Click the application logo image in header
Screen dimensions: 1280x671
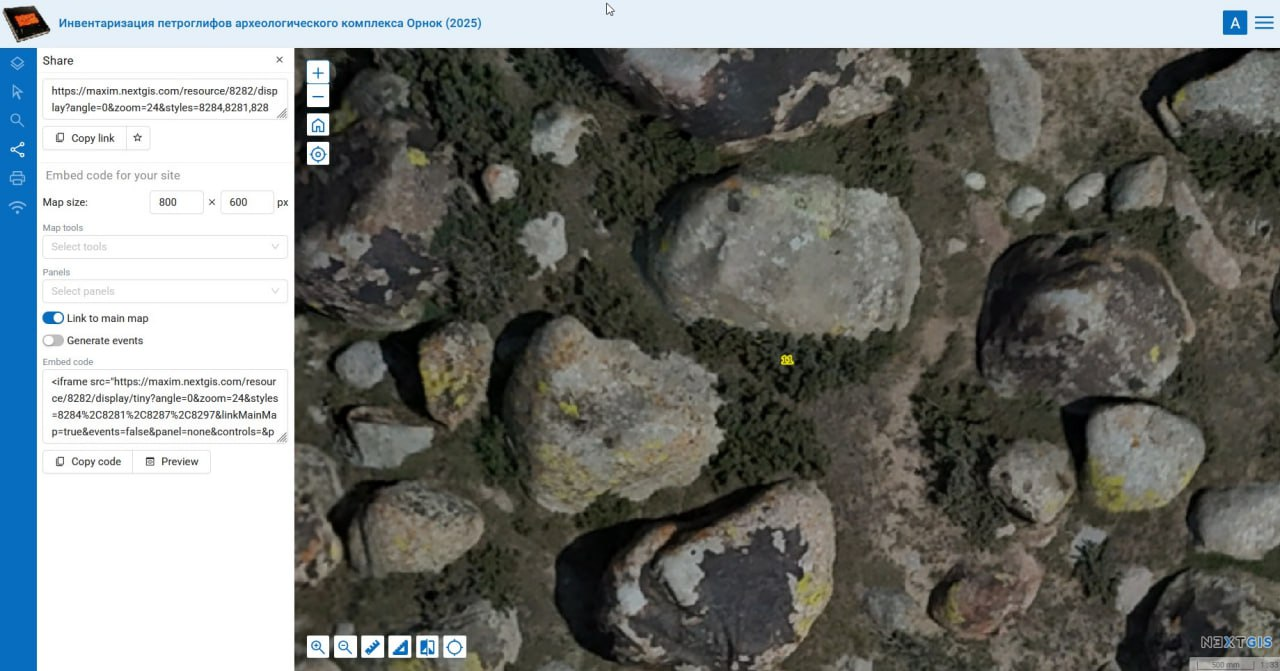click(28, 22)
